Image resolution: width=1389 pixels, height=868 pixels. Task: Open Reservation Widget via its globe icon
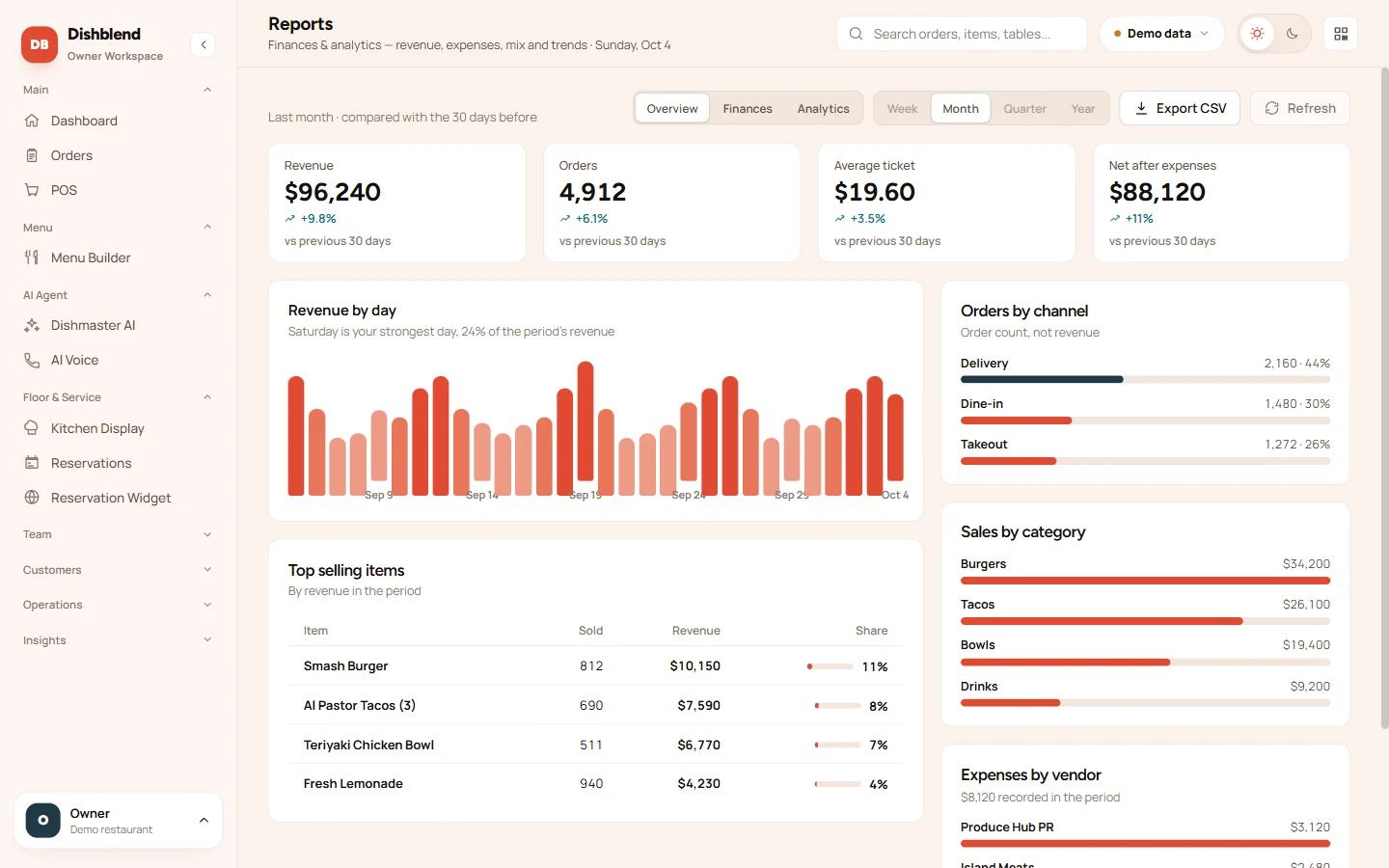[x=32, y=498]
